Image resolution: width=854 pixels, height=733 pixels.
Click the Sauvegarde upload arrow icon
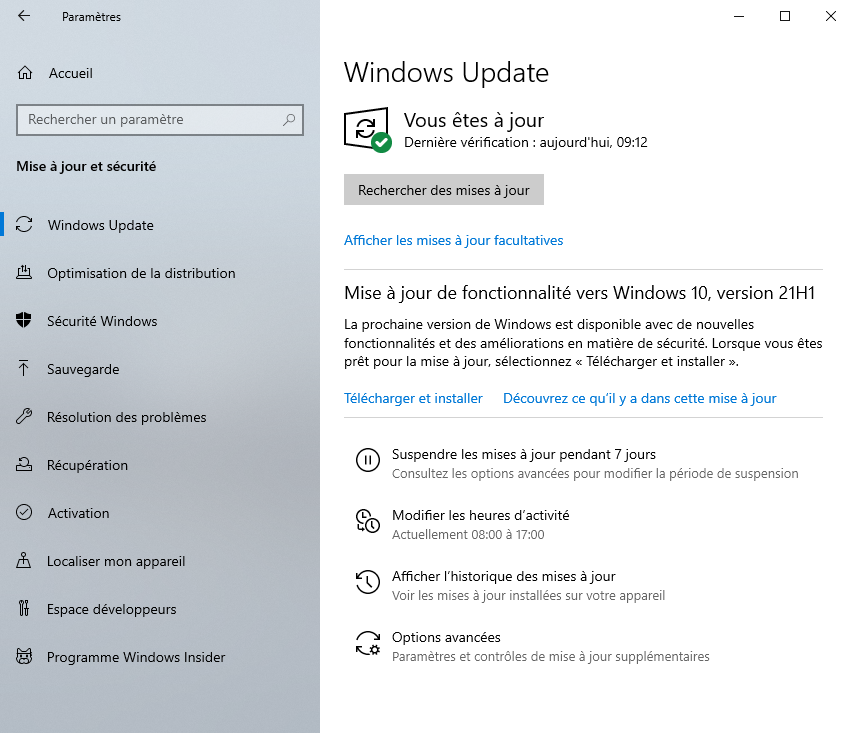coord(25,369)
